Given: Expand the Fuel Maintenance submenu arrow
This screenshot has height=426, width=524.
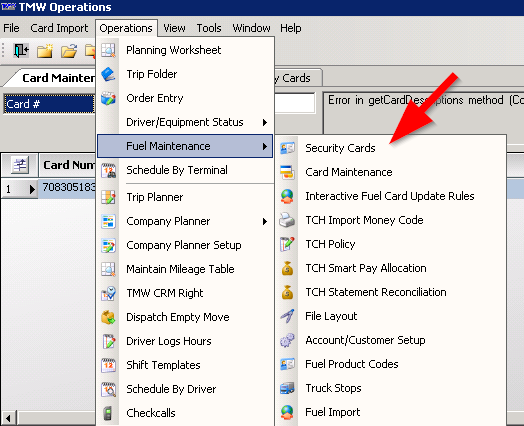Looking at the screenshot, I should [x=265, y=146].
